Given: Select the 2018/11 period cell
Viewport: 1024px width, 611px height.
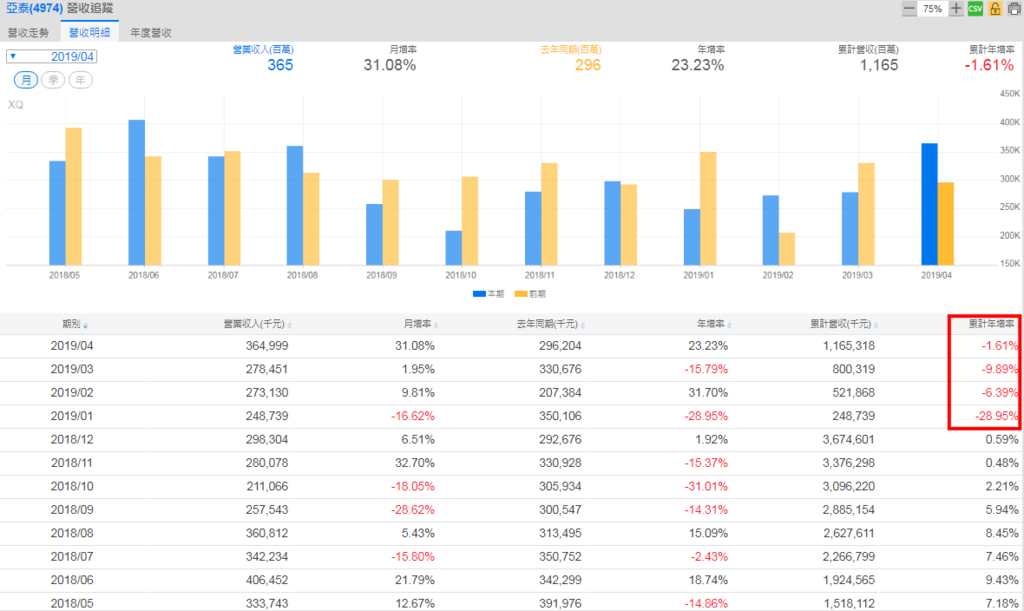Looking at the screenshot, I should (x=72, y=463).
